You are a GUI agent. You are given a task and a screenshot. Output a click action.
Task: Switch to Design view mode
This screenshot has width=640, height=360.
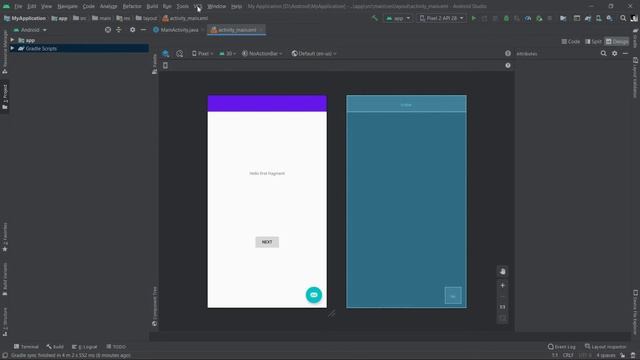(x=617, y=42)
